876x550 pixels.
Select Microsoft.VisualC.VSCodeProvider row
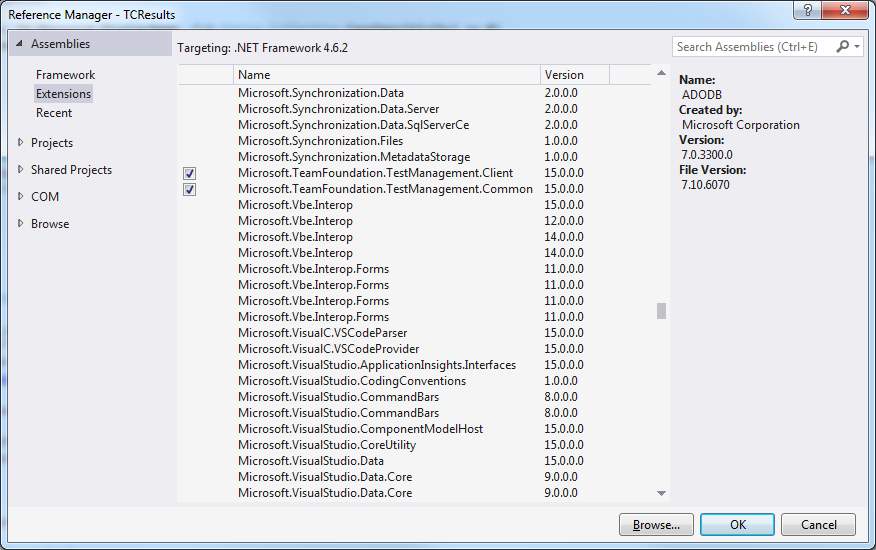click(415, 349)
